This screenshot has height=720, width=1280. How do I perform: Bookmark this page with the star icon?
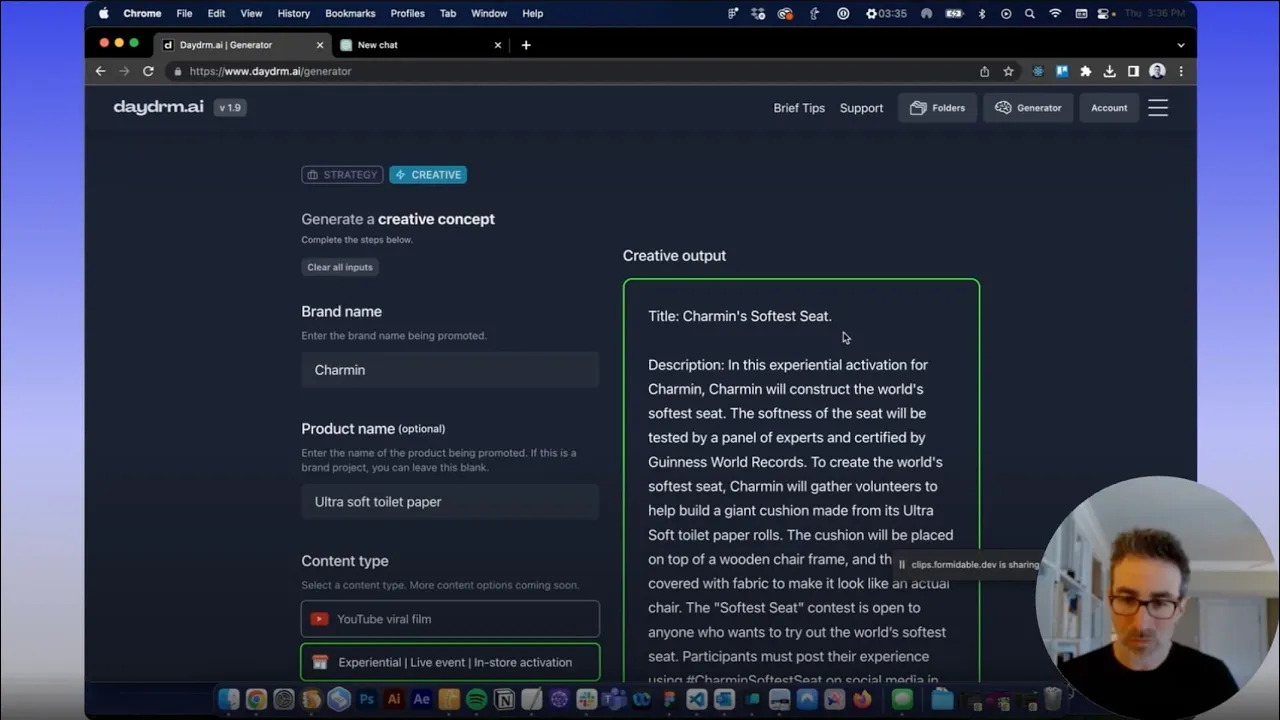pos(1008,71)
